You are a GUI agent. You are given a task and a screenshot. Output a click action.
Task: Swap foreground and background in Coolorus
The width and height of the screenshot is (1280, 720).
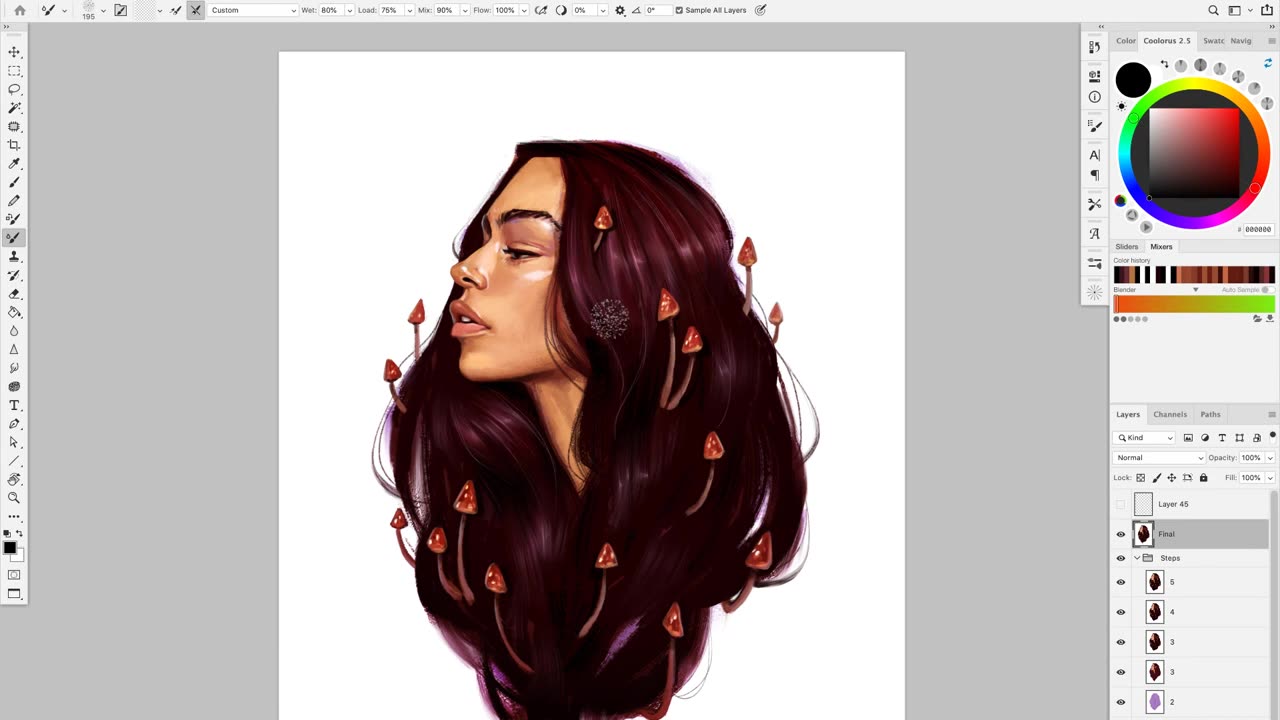tap(1164, 65)
